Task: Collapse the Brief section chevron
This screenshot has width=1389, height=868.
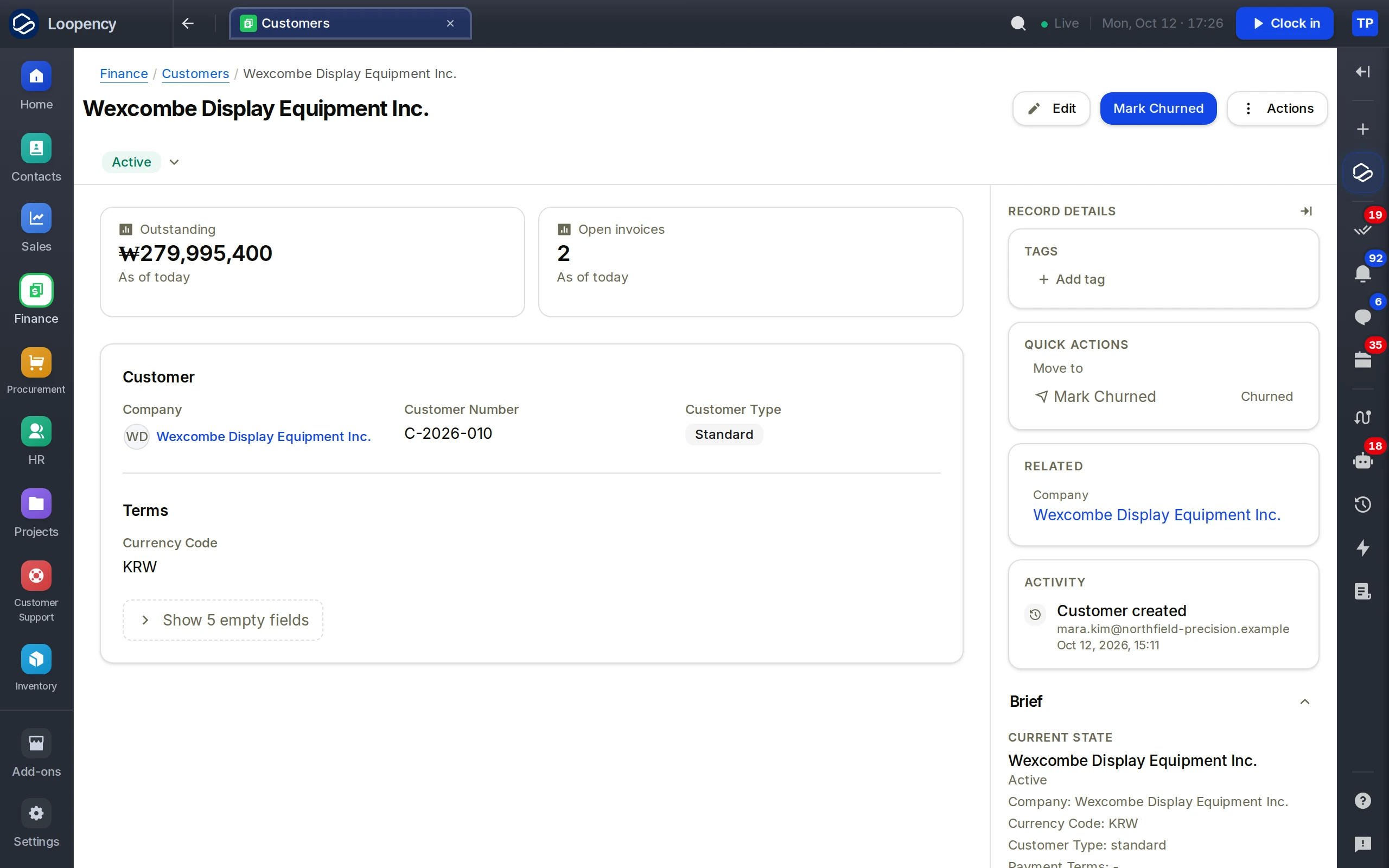Action: click(x=1304, y=701)
